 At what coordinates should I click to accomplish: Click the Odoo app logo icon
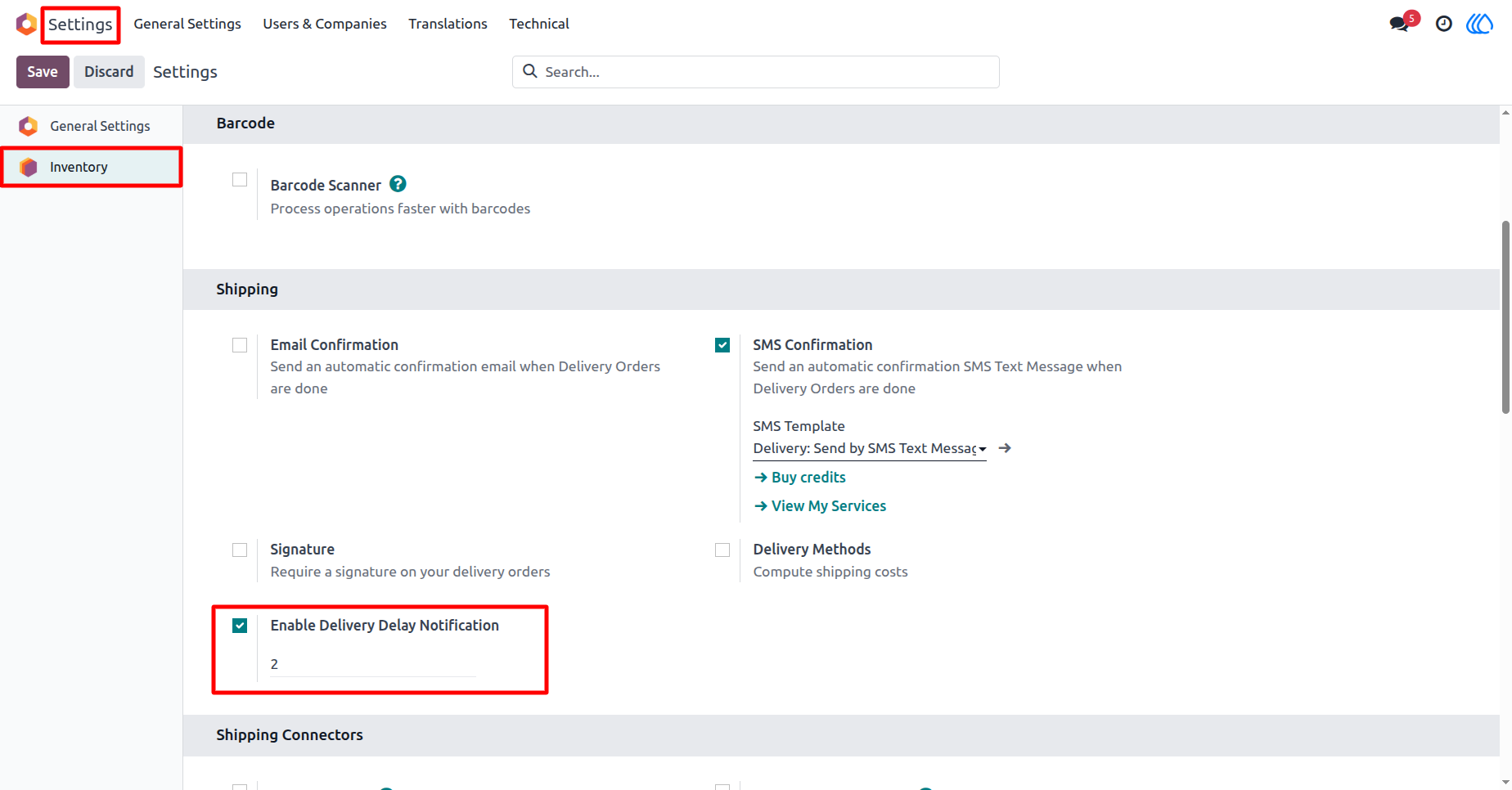click(26, 24)
